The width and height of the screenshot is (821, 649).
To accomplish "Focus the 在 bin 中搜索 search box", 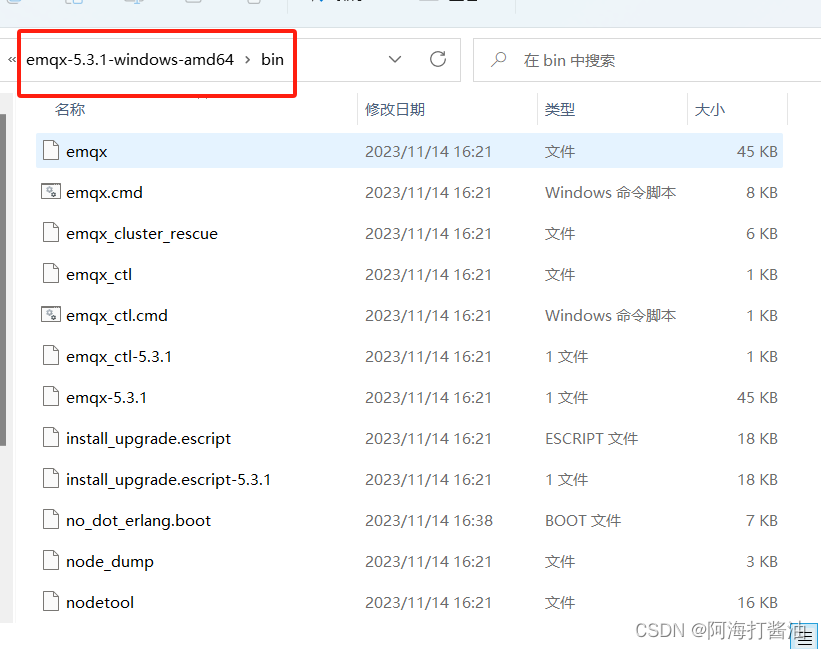I will [x=647, y=60].
